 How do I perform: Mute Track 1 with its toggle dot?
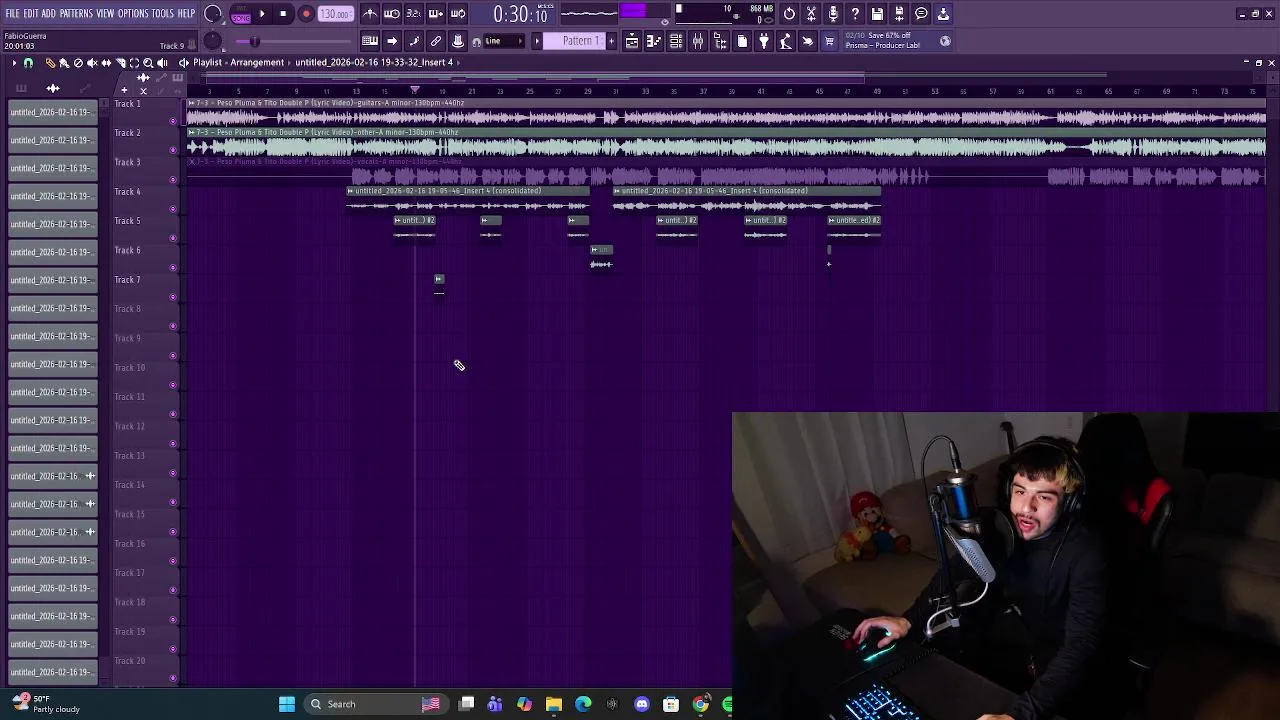pyautogui.click(x=172, y=121)
